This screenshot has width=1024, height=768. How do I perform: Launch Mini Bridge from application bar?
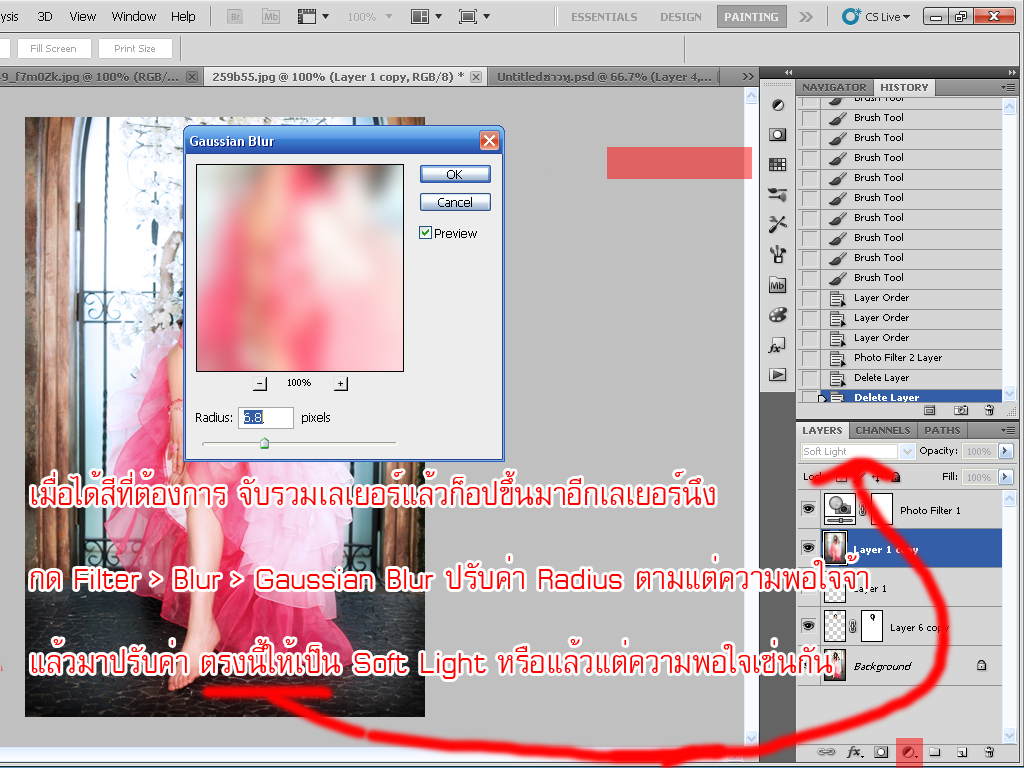tap(270, 17)
